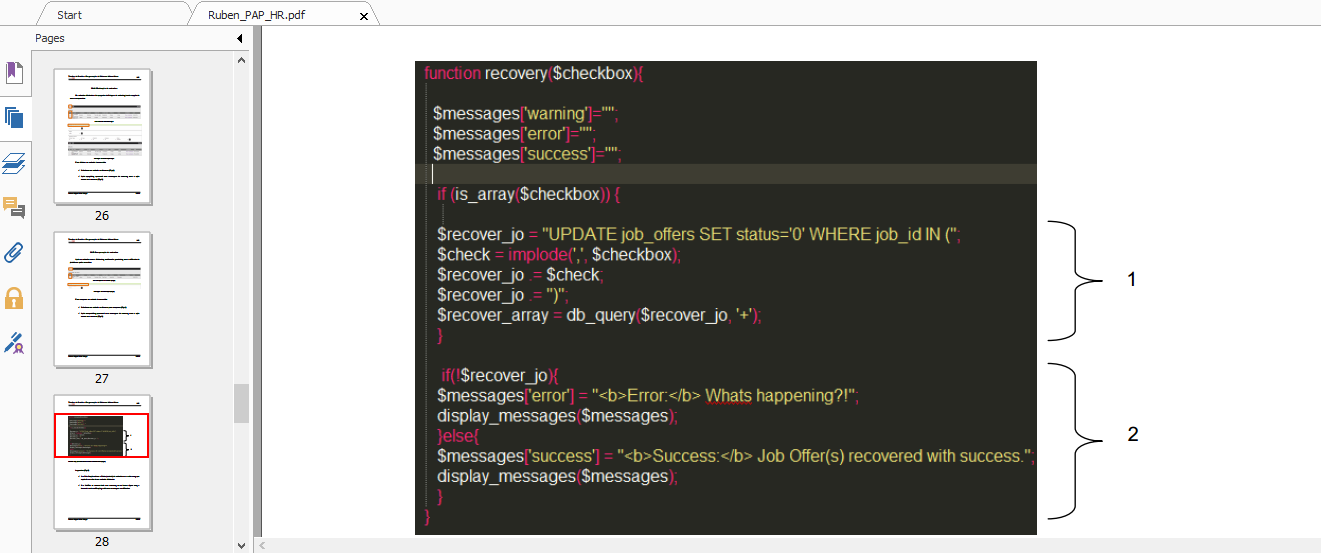Click the '$recover_array = db_query' line
The height and width of the screenshot is (553, 1321).
[x=599, y=315]
